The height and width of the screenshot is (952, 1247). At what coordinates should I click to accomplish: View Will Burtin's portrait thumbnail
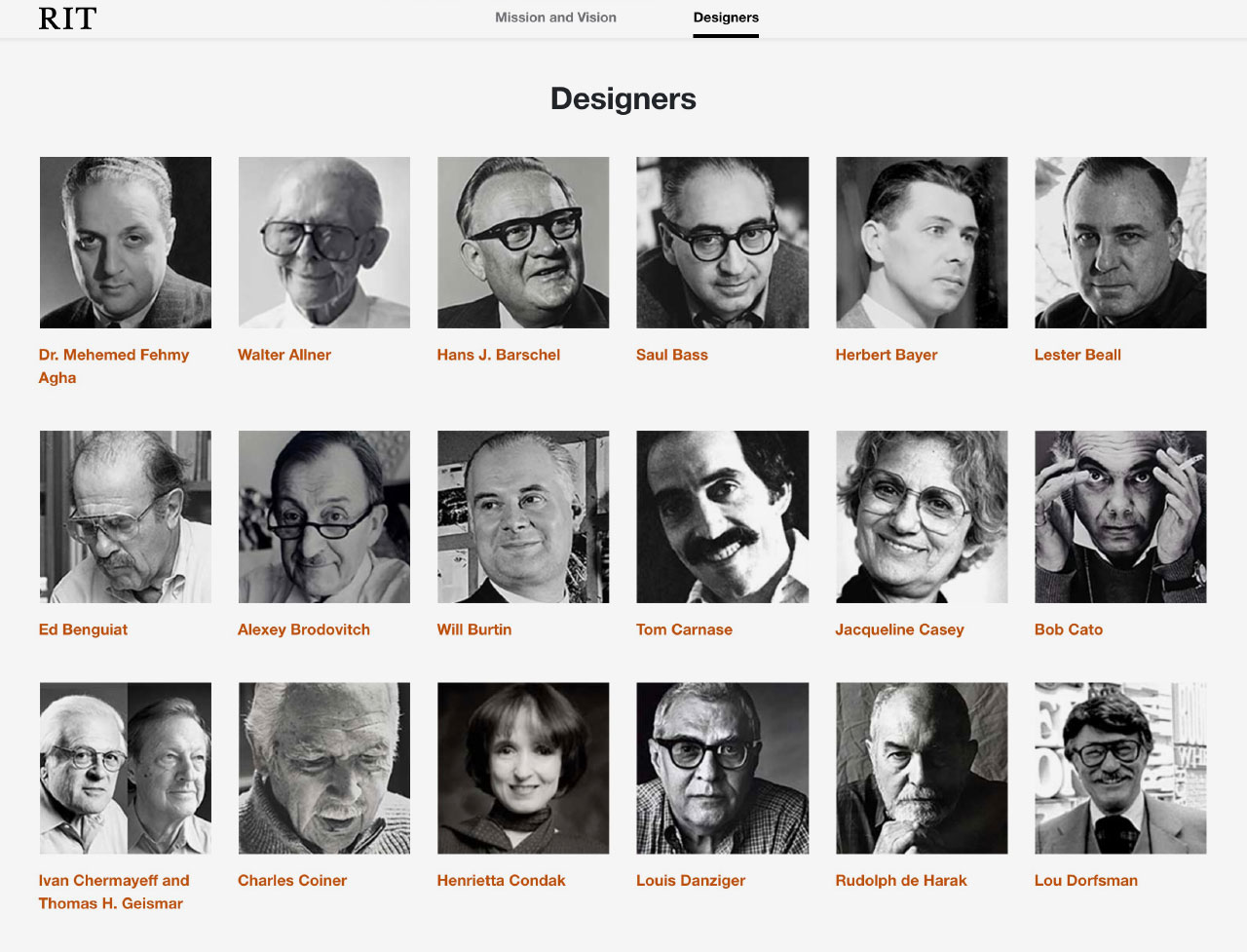click(x=523, y=516)
